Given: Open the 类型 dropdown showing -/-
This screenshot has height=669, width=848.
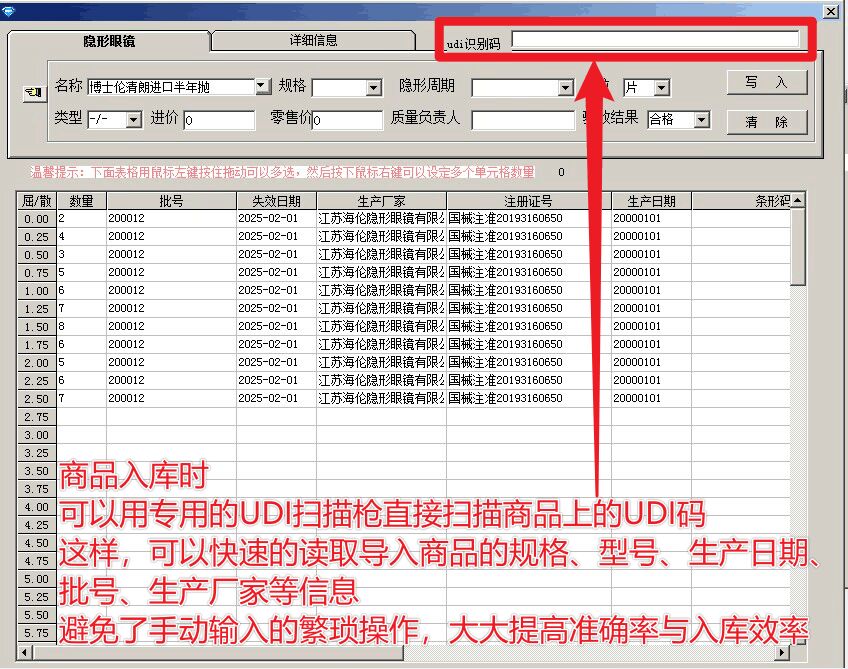Looking at the screenshot, I should coord(134,120).
